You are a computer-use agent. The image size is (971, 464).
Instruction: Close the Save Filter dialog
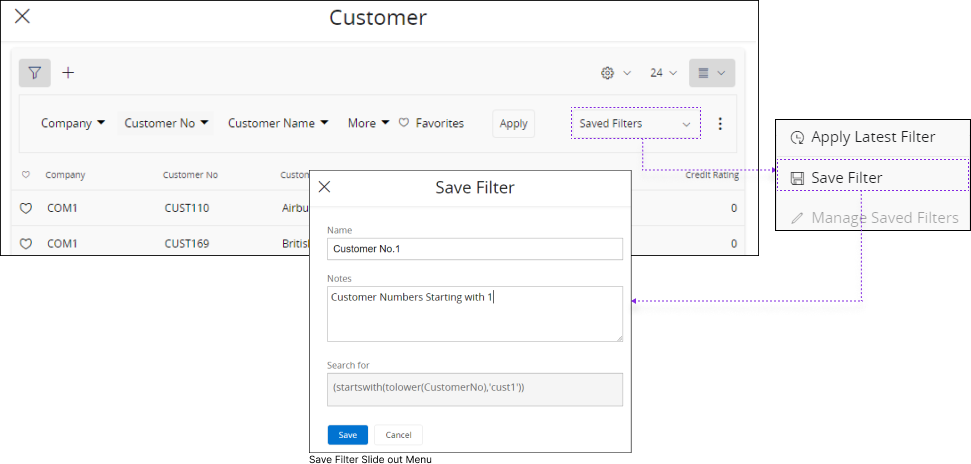click(x=324, y=187)
